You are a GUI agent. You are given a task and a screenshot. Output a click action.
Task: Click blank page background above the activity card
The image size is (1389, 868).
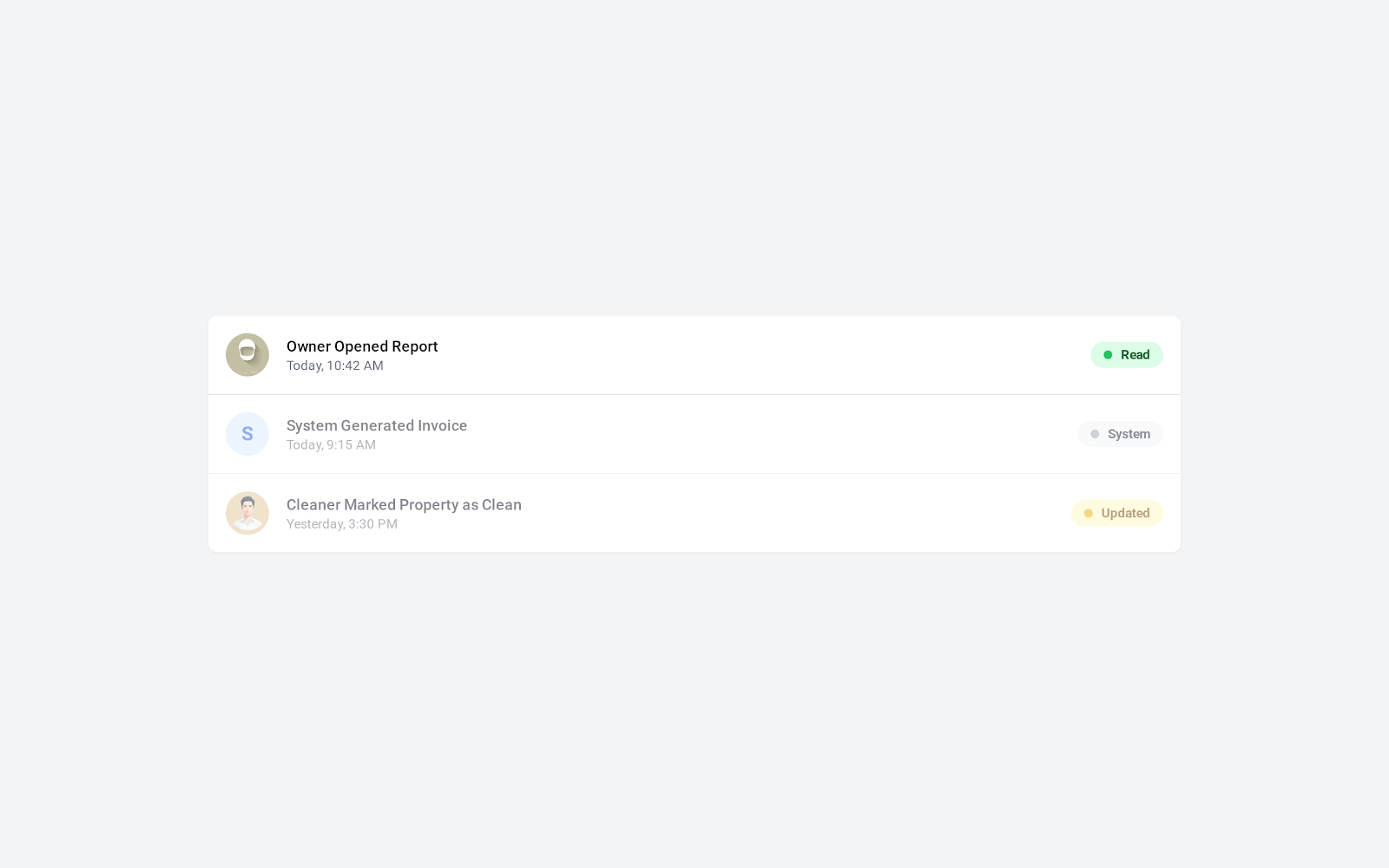tap(694, 156)
